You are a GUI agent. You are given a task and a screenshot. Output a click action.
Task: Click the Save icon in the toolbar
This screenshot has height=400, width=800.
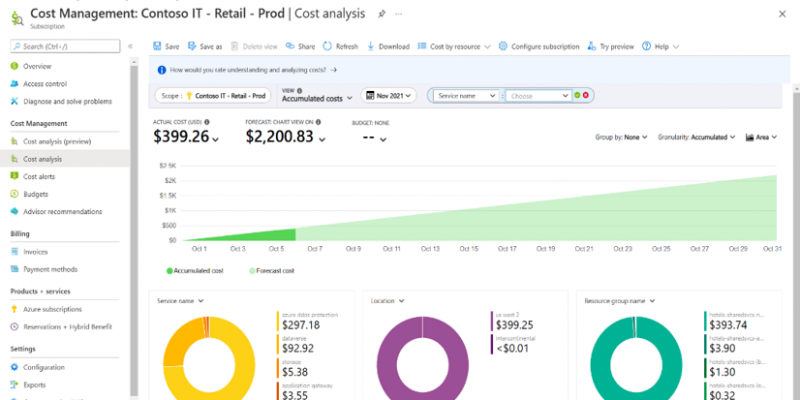tap(157, 46)
